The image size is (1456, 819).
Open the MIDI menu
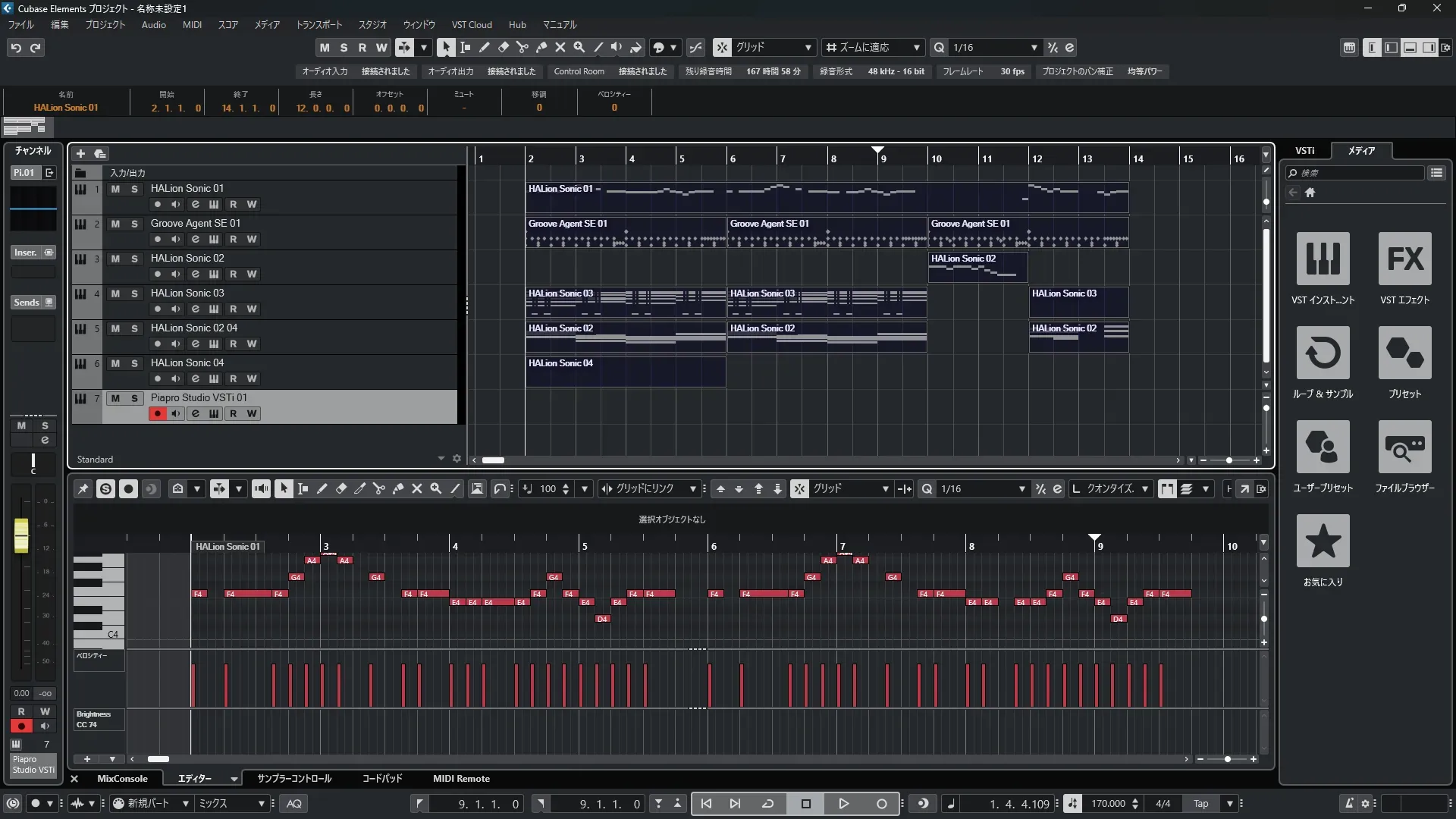coord(192,25)
